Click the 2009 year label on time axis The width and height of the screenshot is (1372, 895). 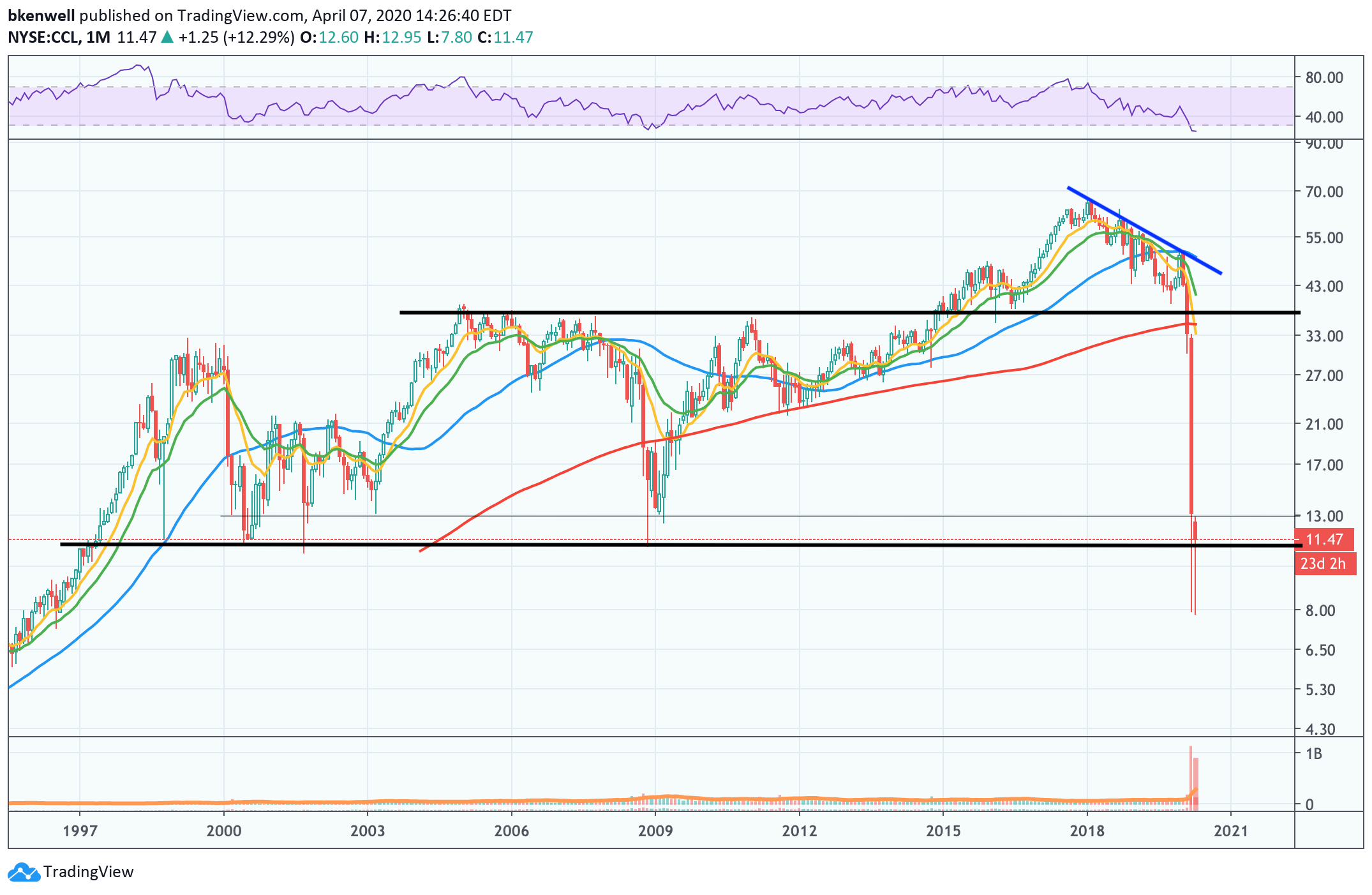pyautogui.click(x=655, y=831)
